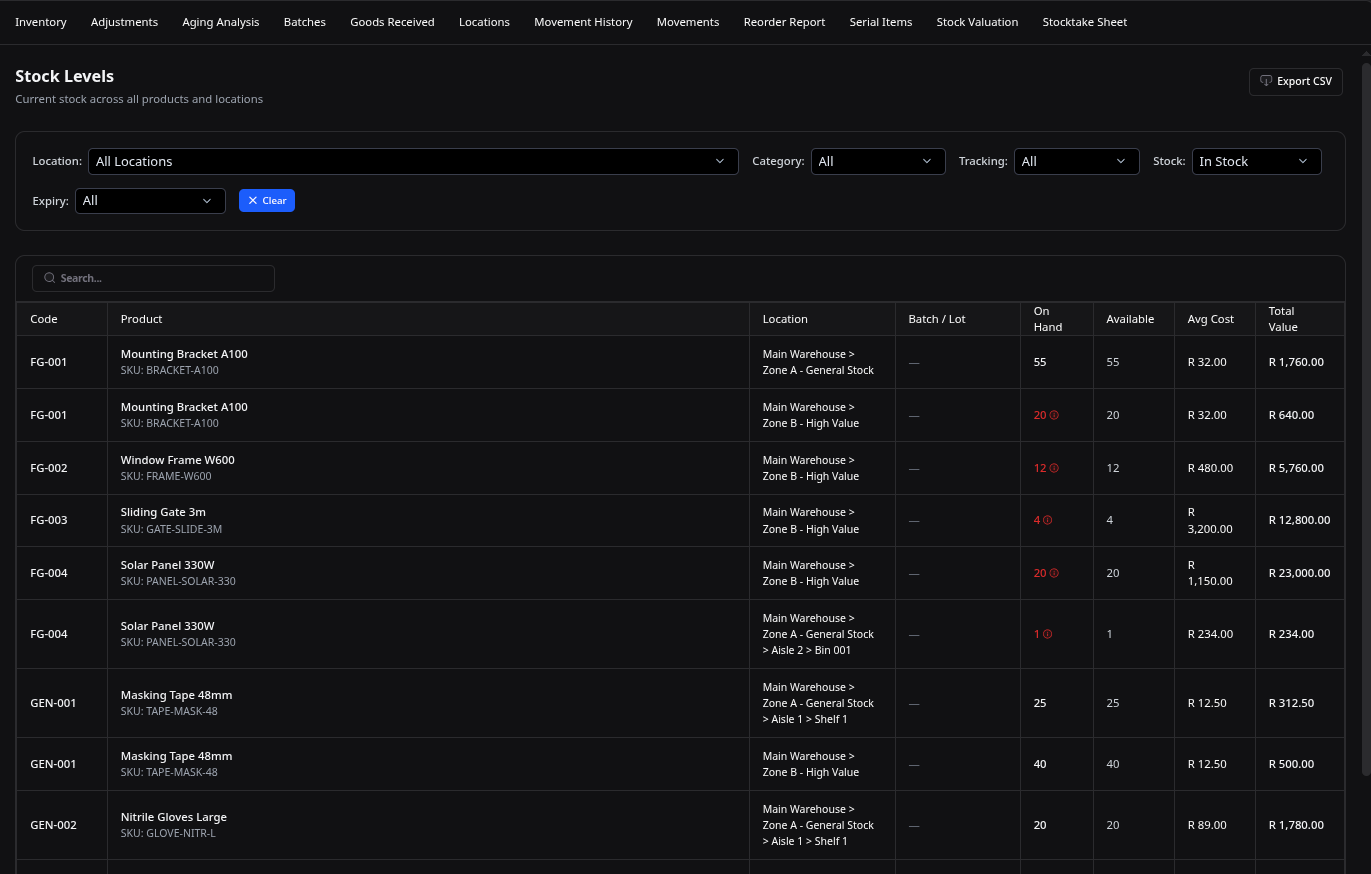Click On Hand value 55
1371x874 pixels.
coord(1040,362)
